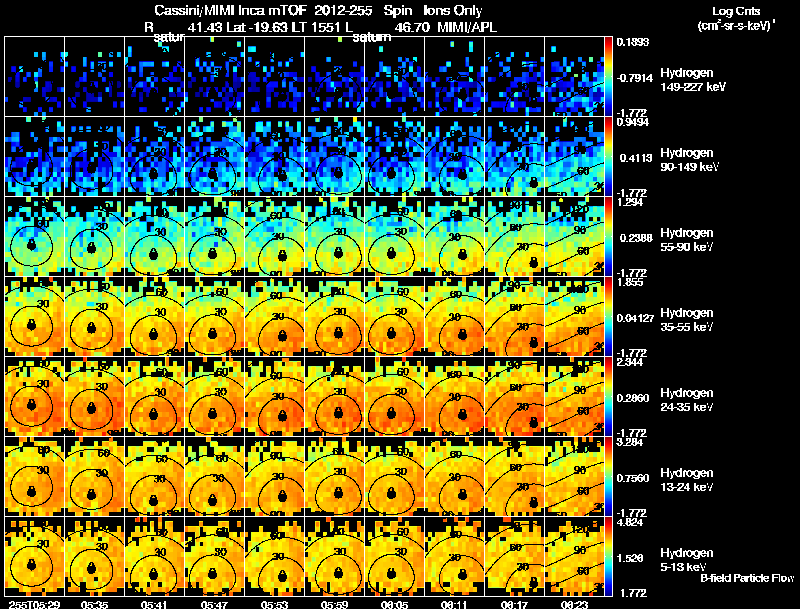Click the Cassini/MIMI Inca mTOF title

pos(231,11)
